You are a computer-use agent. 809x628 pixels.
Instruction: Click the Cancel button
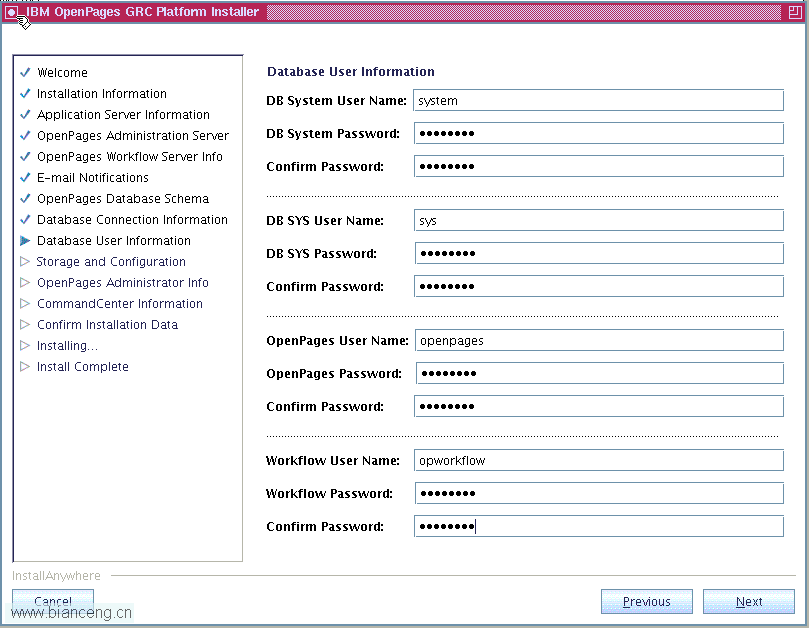(53, 602)
